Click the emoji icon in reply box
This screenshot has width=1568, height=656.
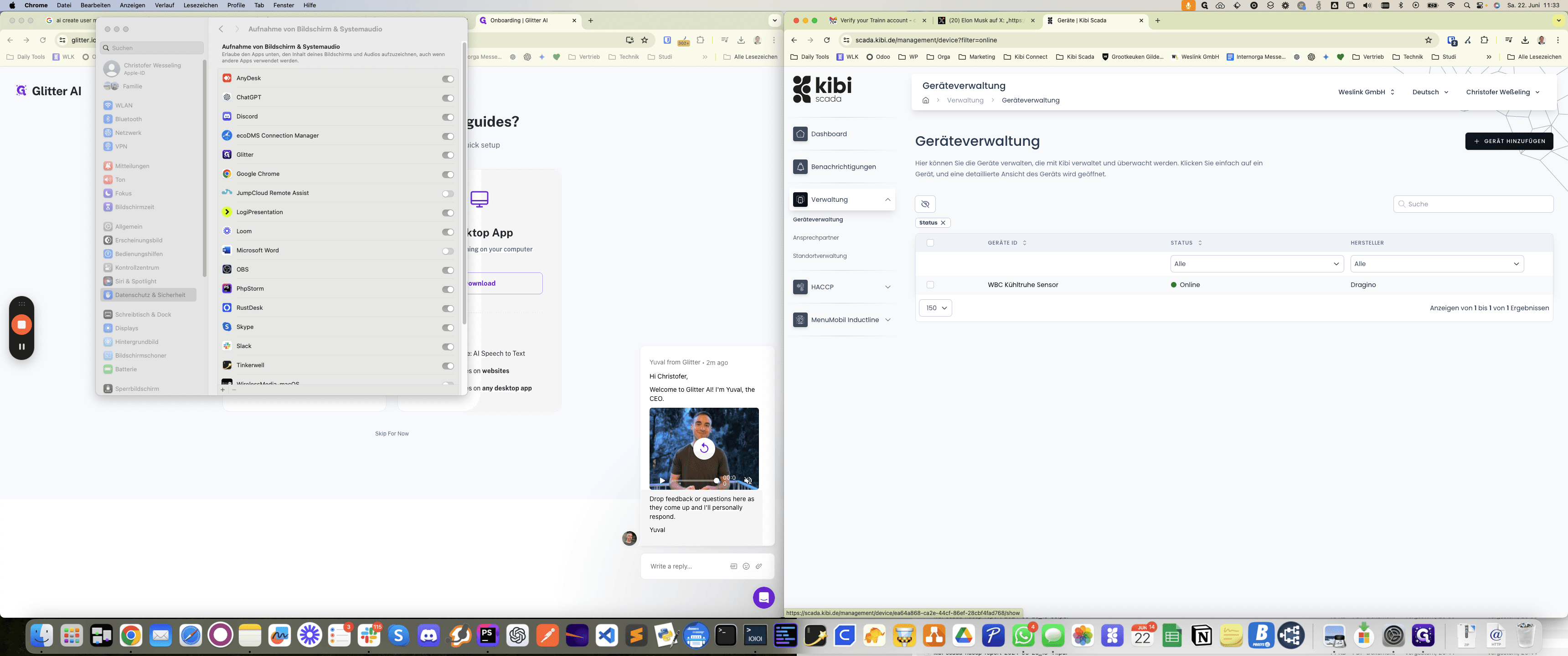point(746,567)
